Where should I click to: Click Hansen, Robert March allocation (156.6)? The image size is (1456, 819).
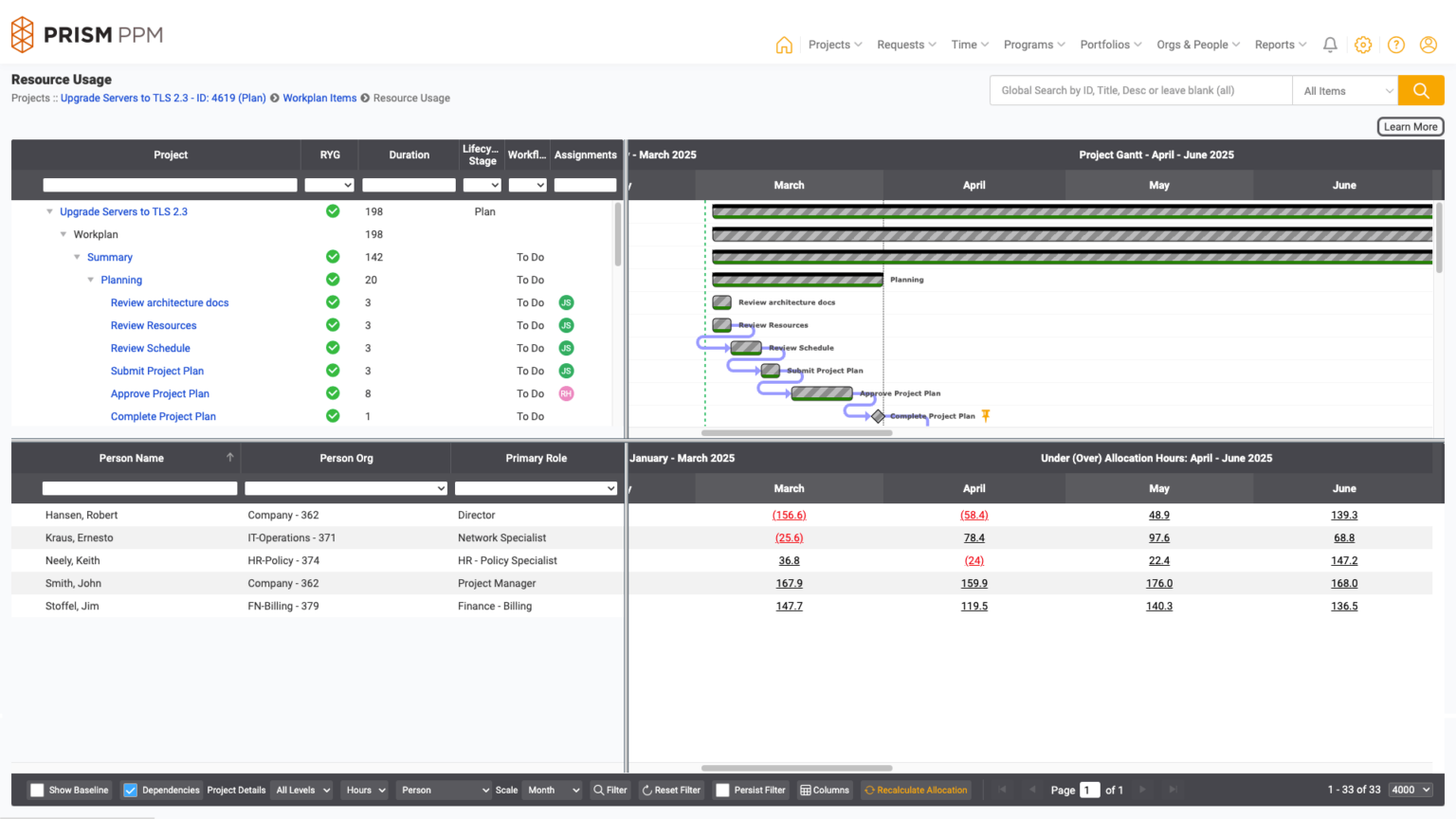click(789, 515)
